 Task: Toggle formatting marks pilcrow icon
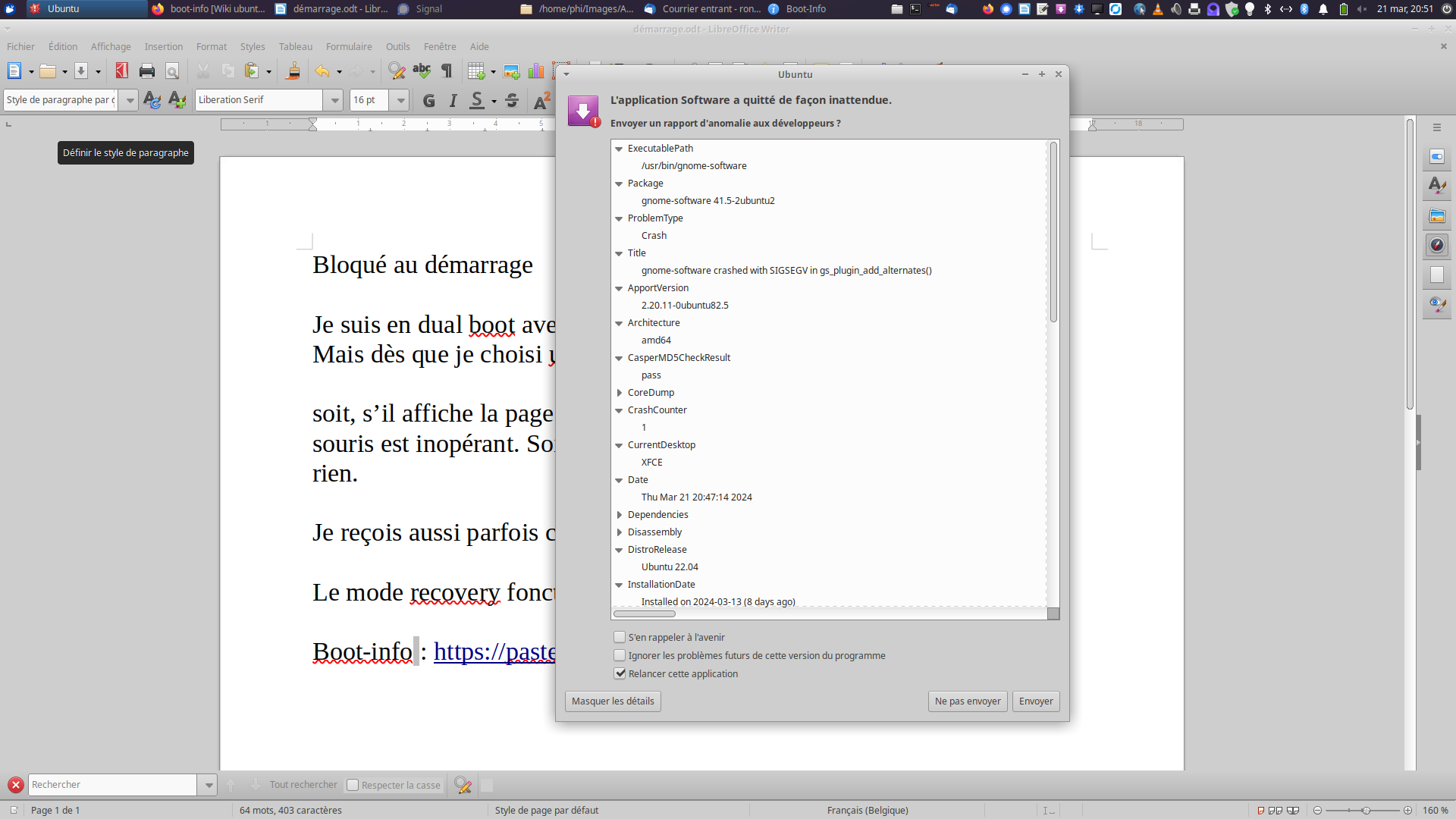point(447,71)
